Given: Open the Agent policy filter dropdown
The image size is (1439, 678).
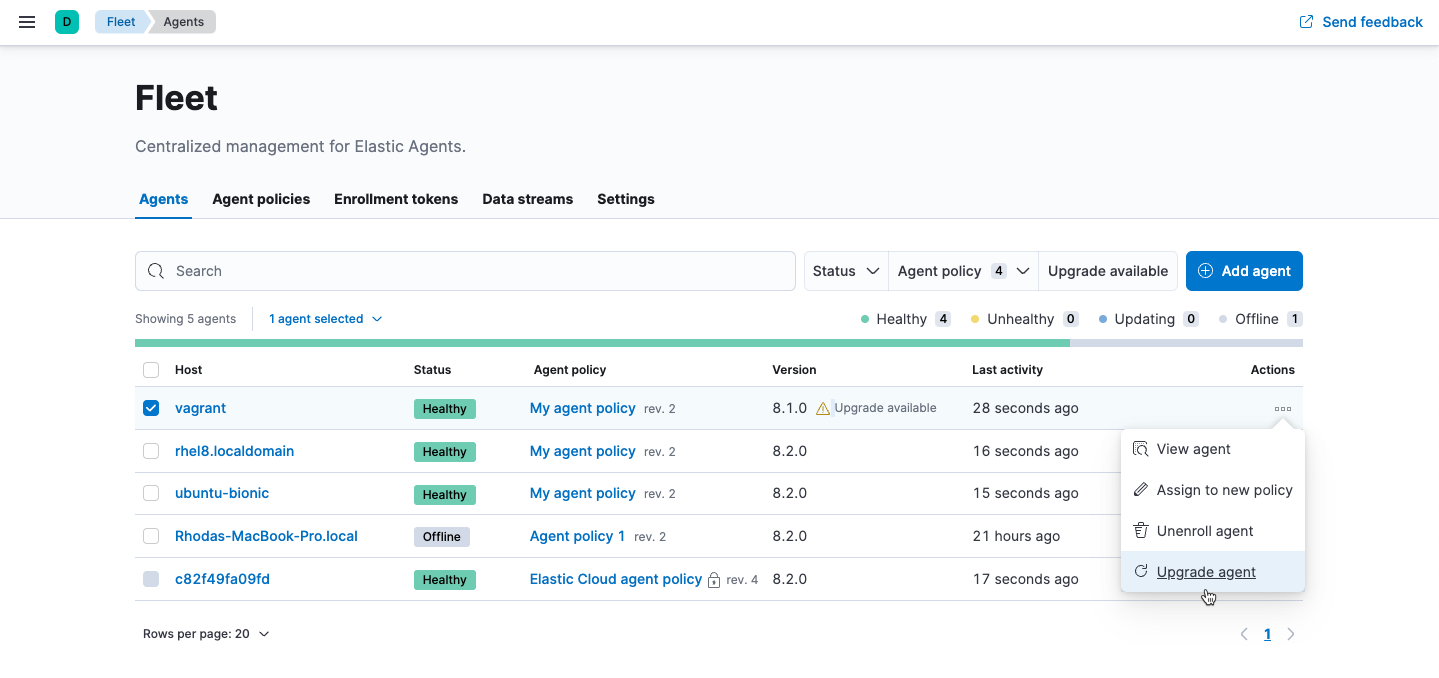Looking at the screenshot, I should (x=960, y=270).
